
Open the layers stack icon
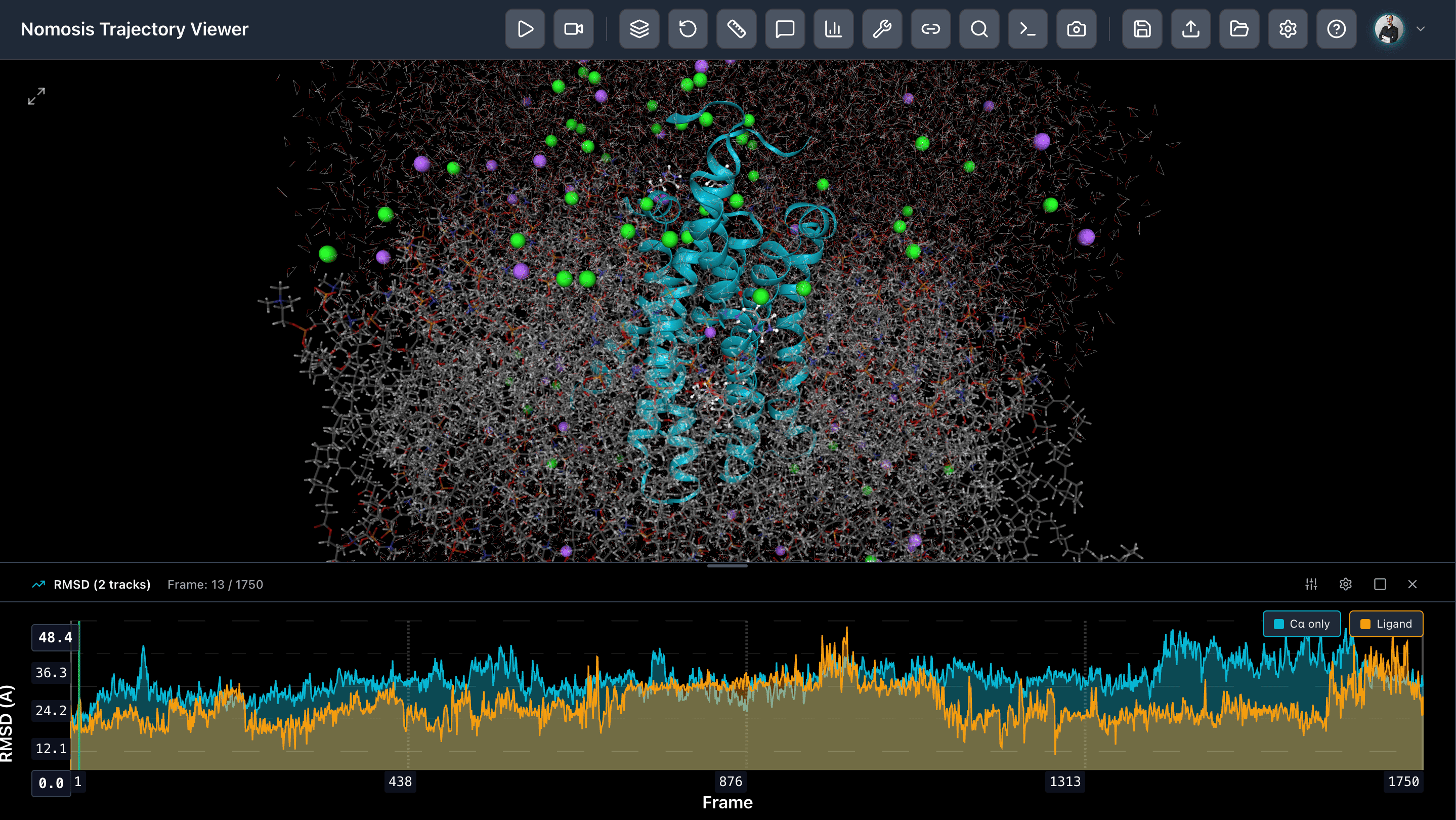[639, 29]
